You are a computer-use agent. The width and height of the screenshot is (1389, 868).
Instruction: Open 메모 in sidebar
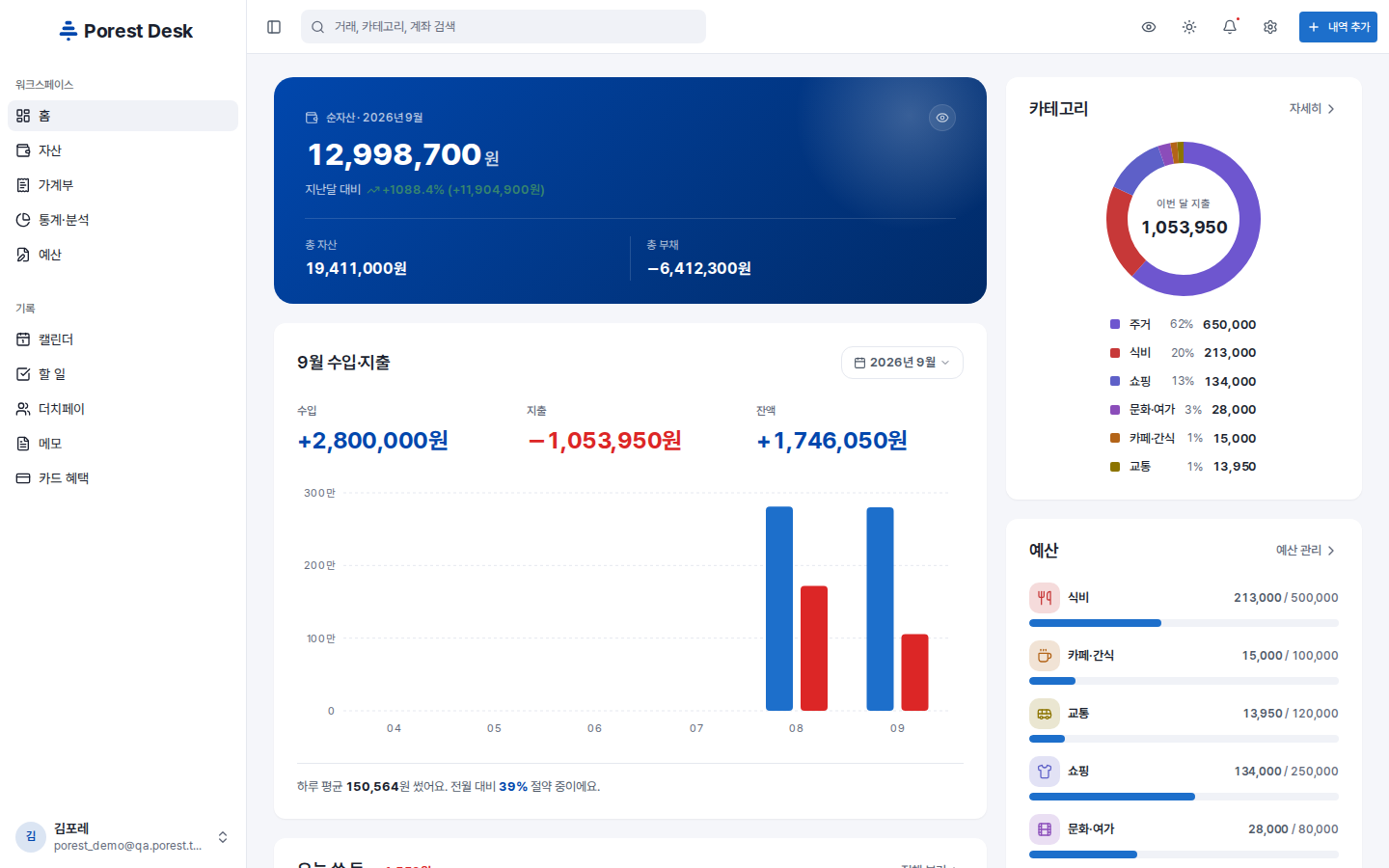click(123, 444)
